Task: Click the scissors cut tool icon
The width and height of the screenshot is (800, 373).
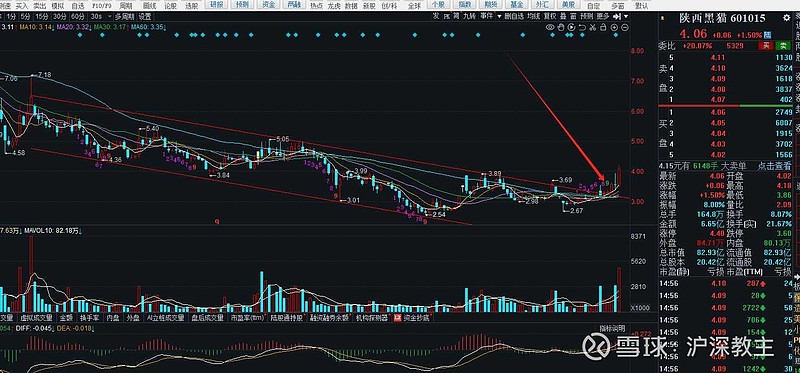Action: tap(593, 27)
